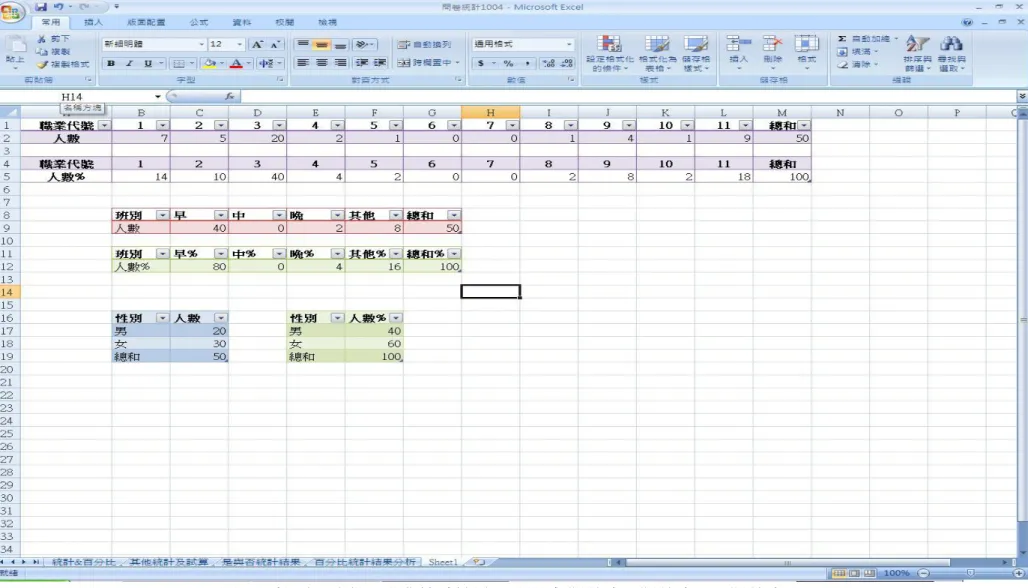
Task: Increase decimal places
Action: pos(549,63)
